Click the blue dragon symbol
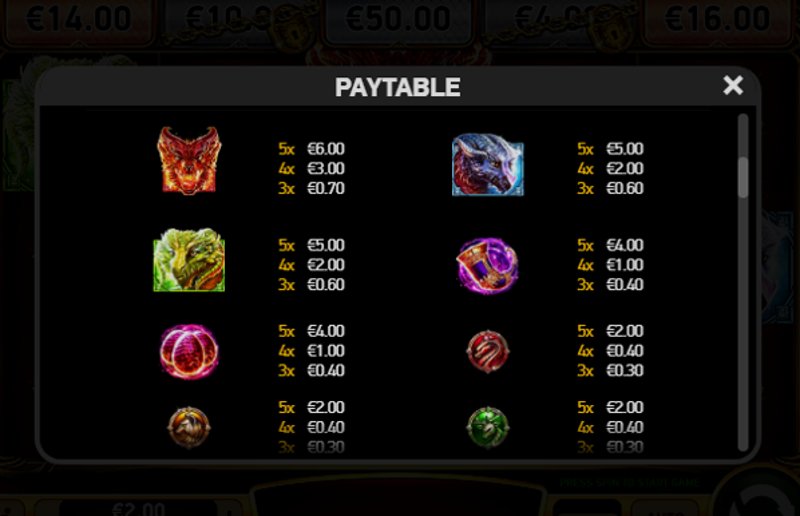Screen dimensions: 800x516 point(488,164)
